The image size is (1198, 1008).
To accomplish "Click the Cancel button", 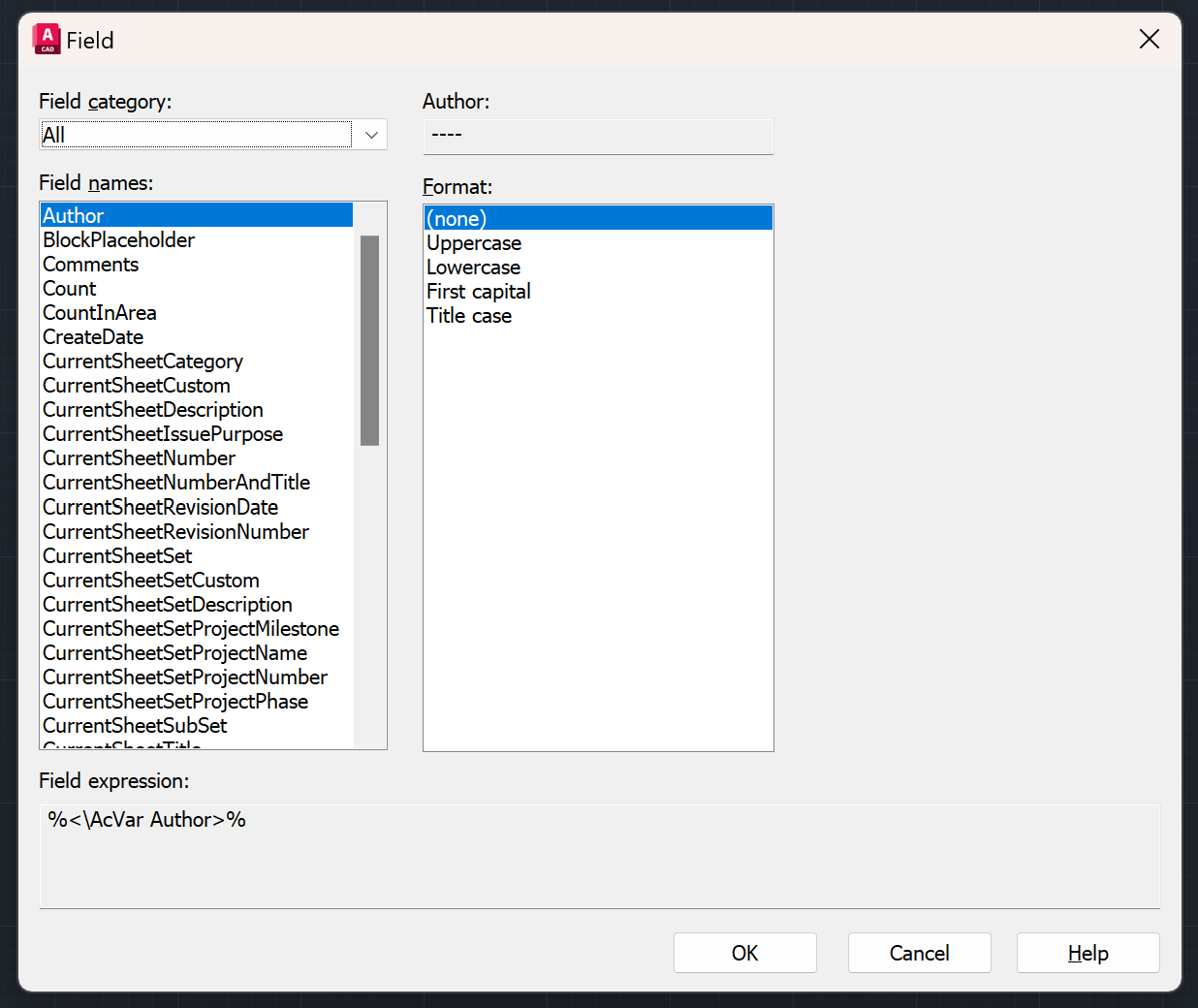I will coord(919,953).
